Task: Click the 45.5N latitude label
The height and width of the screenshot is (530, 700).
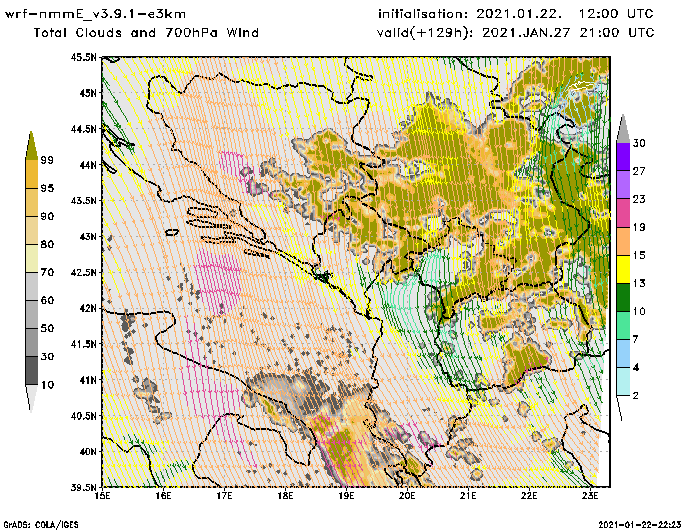Action: [x=83, y=57]
